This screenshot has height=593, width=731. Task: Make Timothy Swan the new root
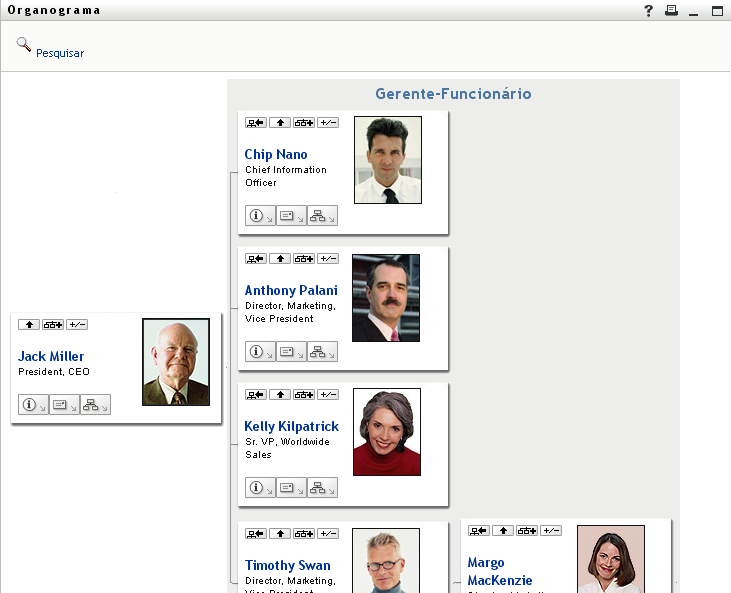coord(256,534)
